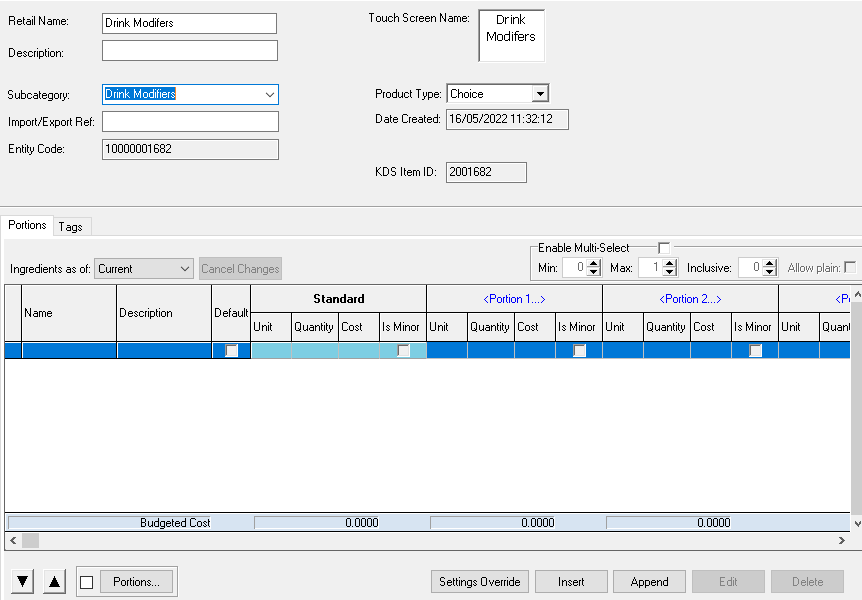Tick the checkbox beside Portions button
This screenshot has width=862, height=600.
click(x=87, y=582)
